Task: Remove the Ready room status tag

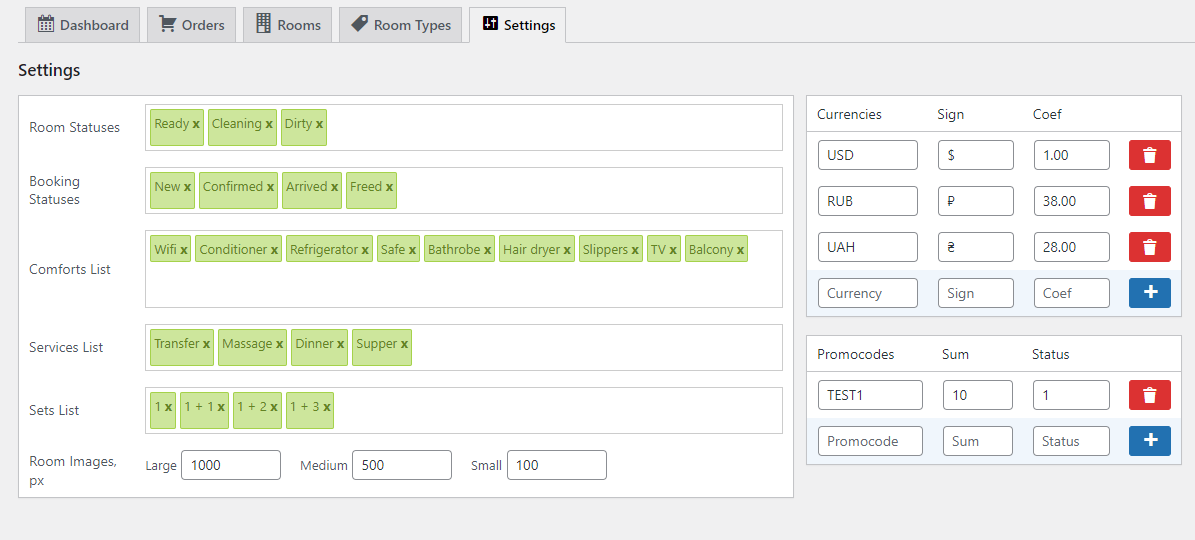Action: point(196,123)
